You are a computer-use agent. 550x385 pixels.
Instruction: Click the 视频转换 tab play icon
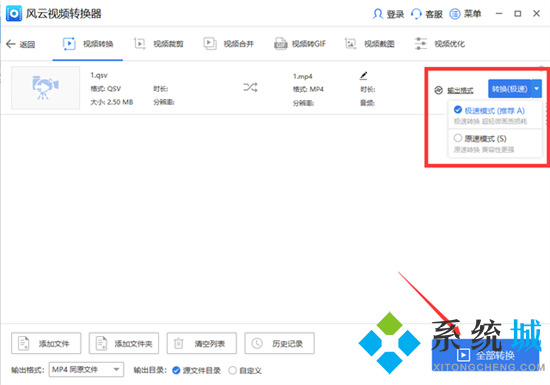pos(69,44)
